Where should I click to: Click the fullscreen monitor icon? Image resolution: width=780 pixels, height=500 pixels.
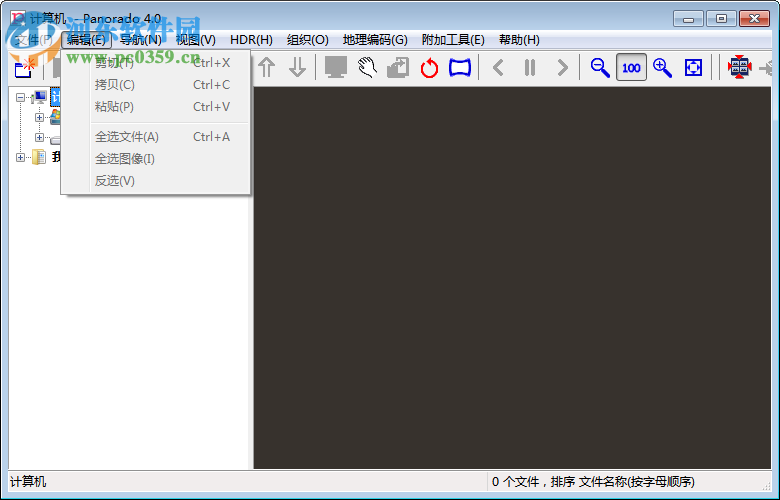[336, 67]
